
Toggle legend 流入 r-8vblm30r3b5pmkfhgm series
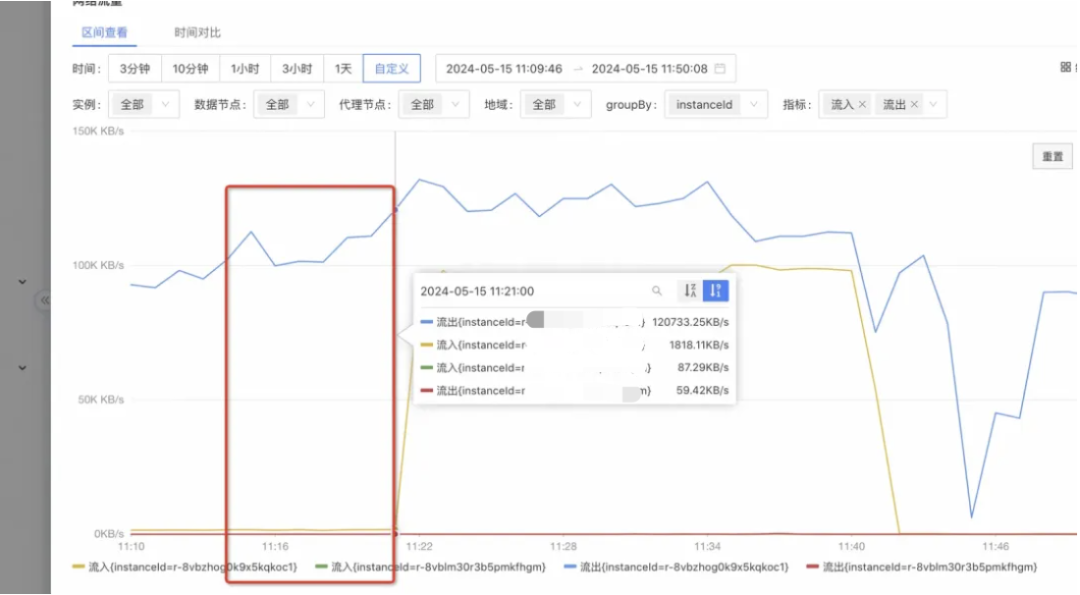click(430, 567)
